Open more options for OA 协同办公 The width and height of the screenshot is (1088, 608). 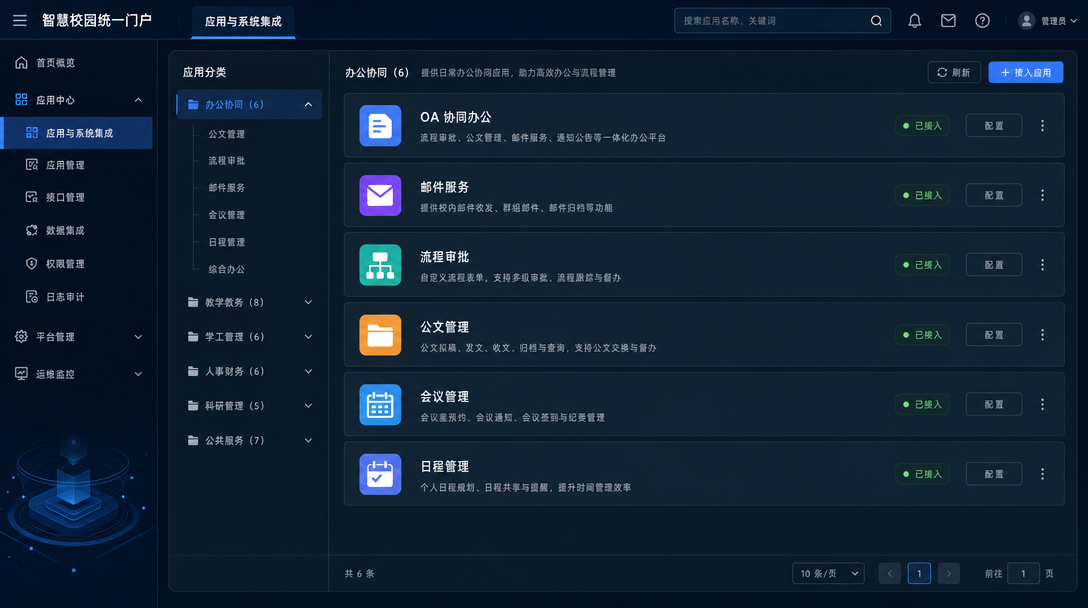pos(1042,126)
